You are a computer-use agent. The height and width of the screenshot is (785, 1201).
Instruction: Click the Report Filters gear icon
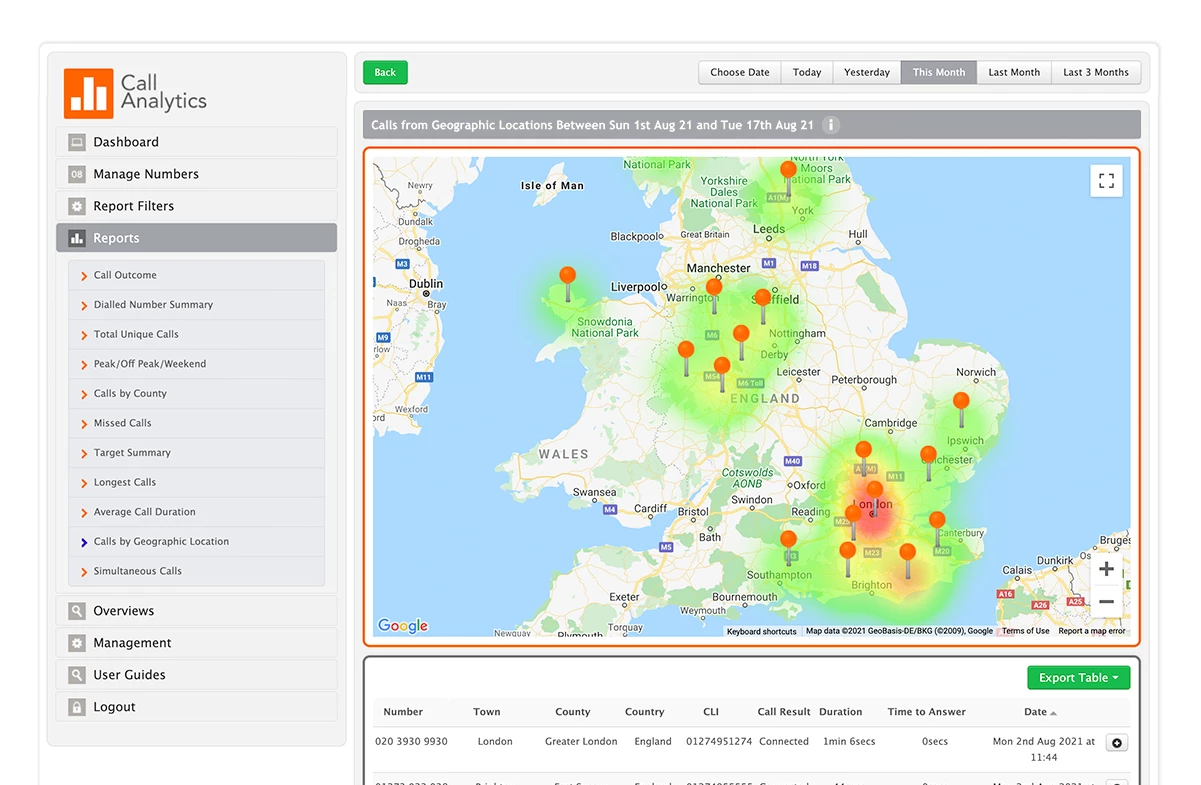77,205
